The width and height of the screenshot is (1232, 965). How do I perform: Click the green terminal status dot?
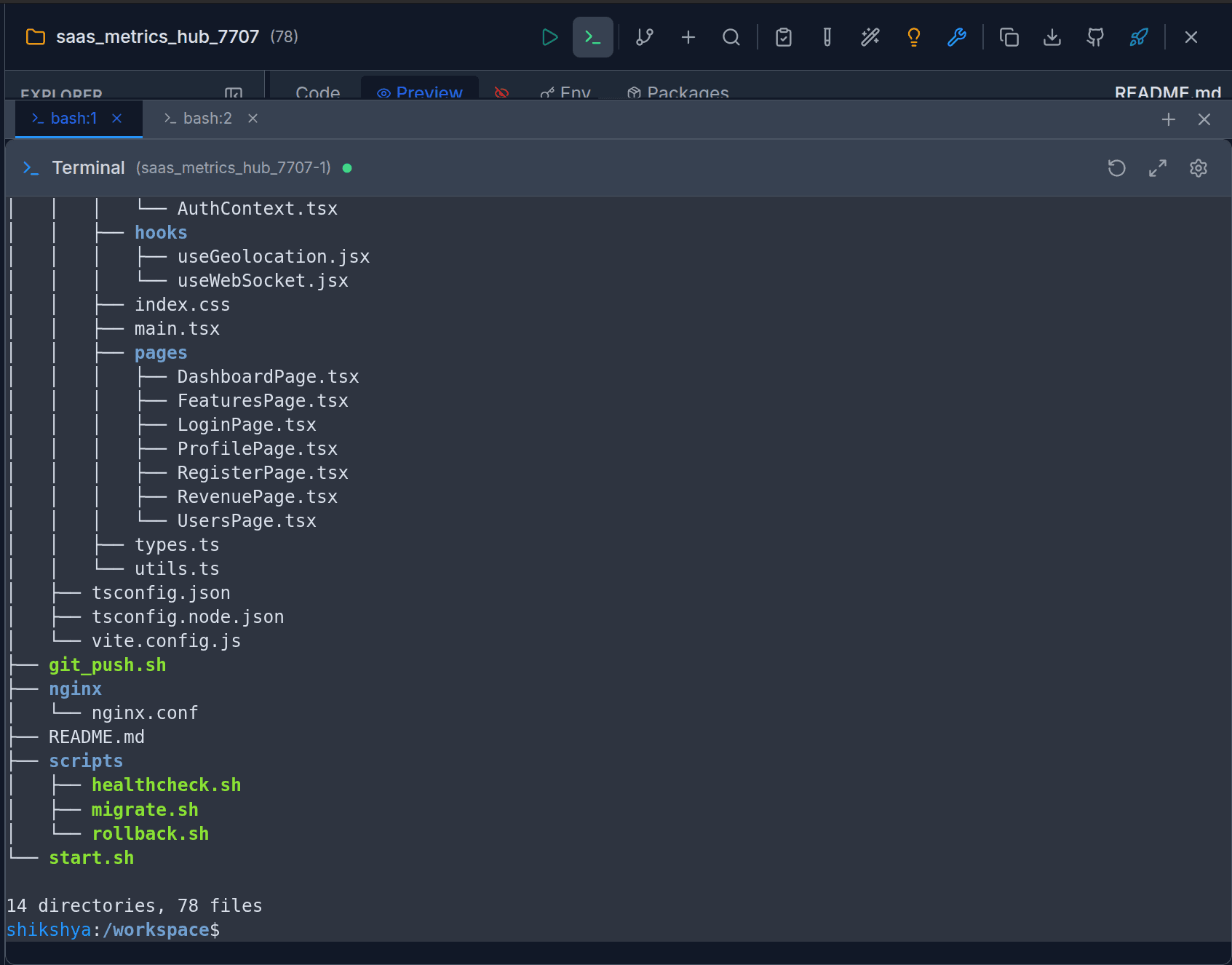click(347, 168)
